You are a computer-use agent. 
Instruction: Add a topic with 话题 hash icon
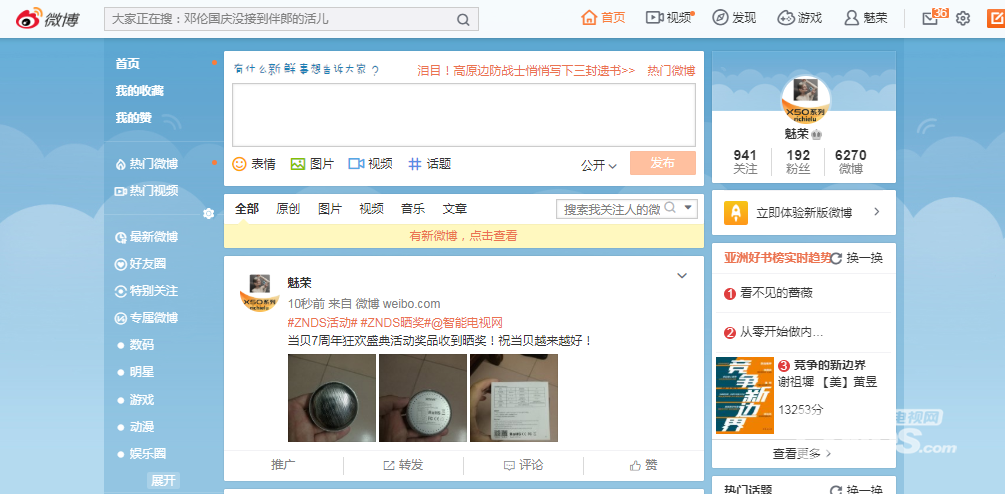(429, 164)
